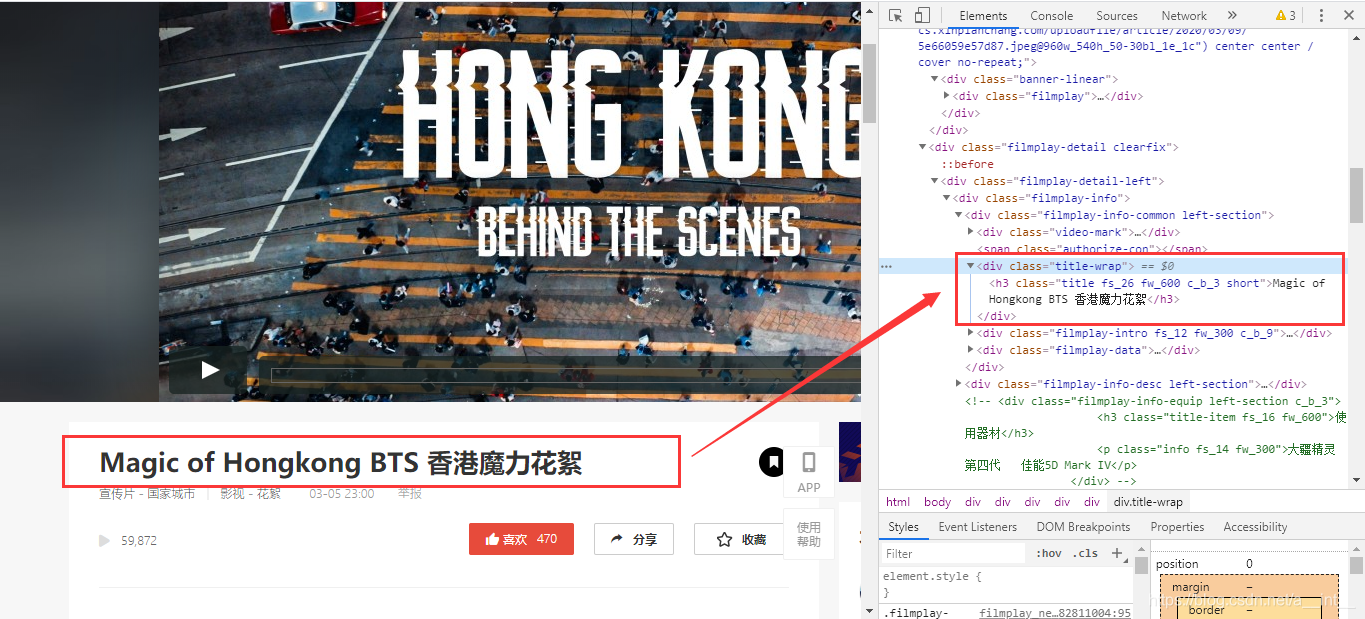Select the h3 title element line
Screen dimensions: 1365x619
[1157, 291]
